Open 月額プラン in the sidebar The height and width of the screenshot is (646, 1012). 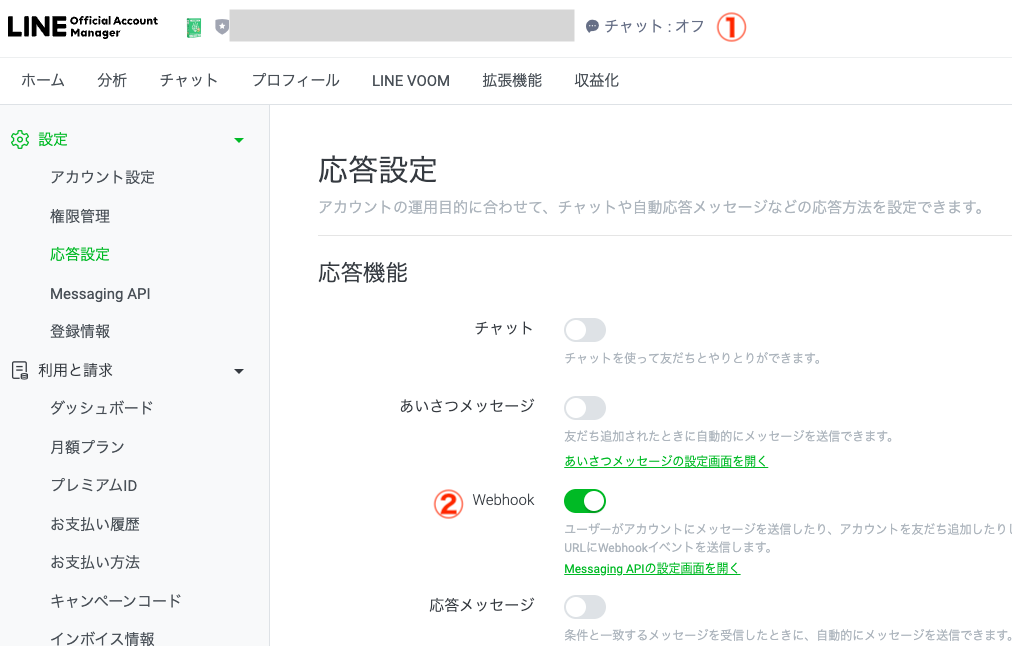87,447
